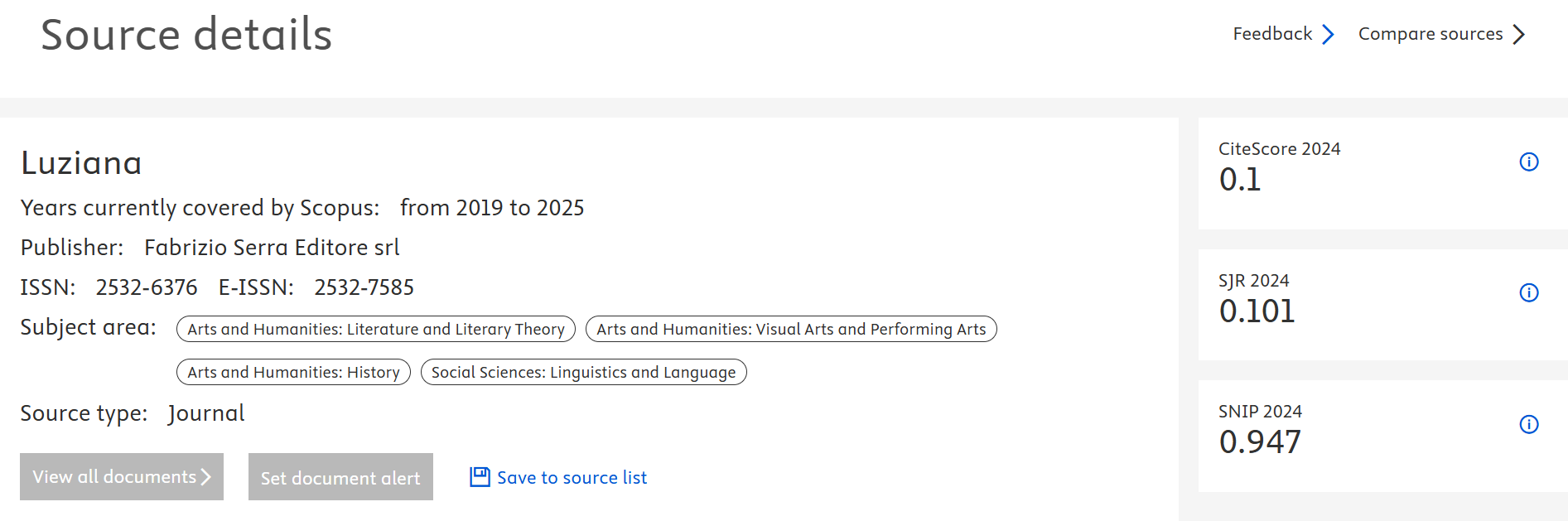This screenshot has width=1568, height=521.
Task: Open the Feedback link
Action: click(x=1271, y=34)
